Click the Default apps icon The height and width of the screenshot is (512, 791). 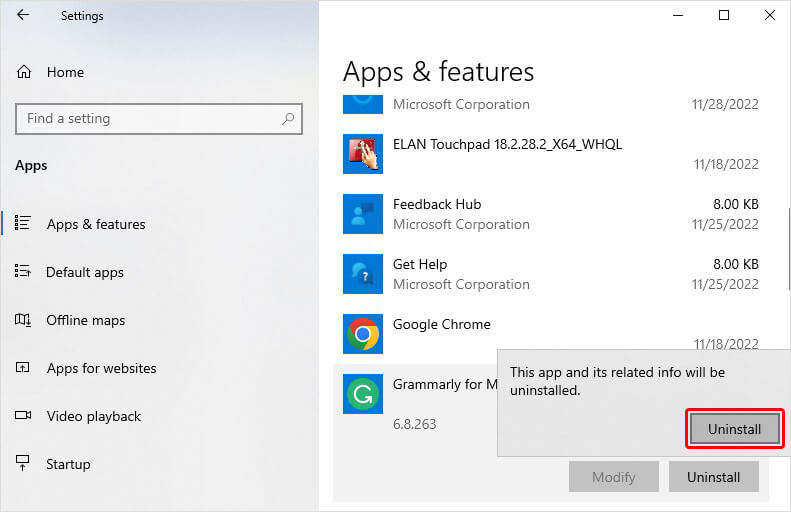(23, 271)
